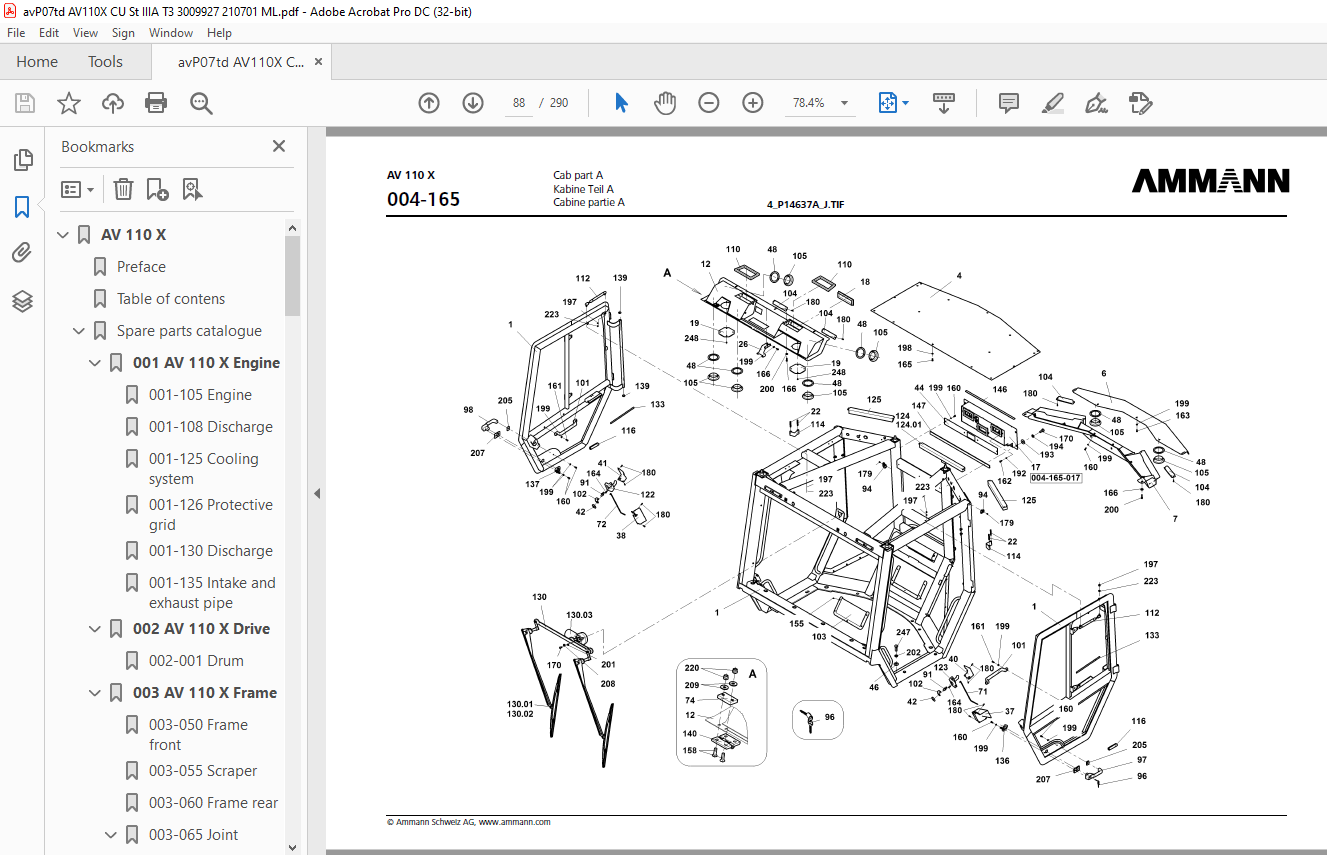Click the page number field showing 88
The width and height of the screenshot is (1327, 855).
point(518,103)
